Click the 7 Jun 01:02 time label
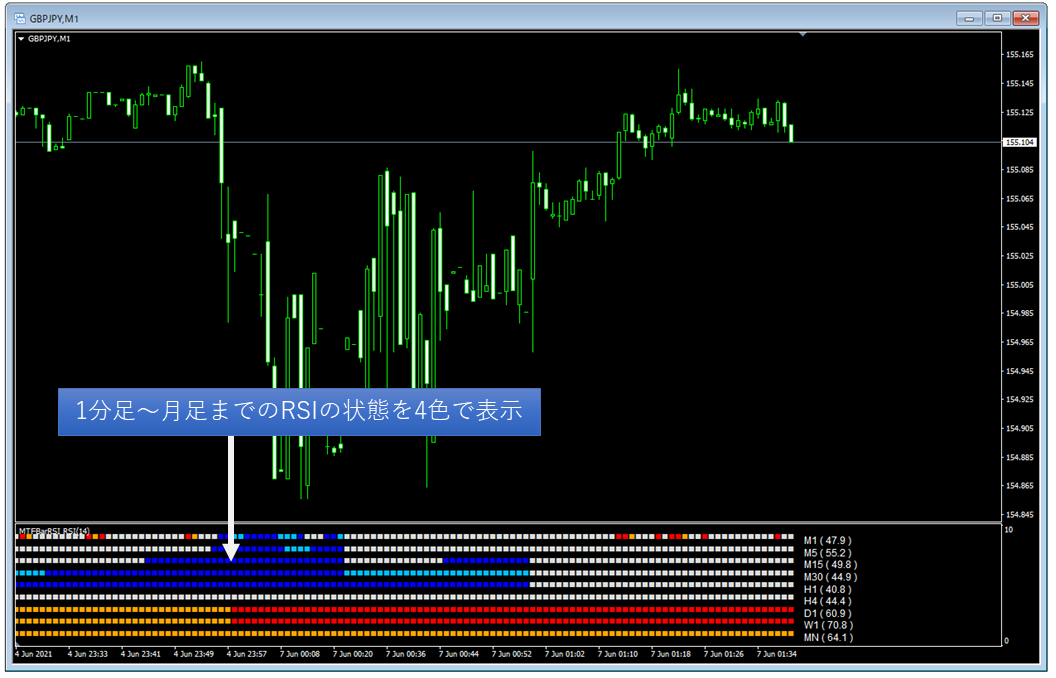1056x678 pixels. tap(565, 654)
